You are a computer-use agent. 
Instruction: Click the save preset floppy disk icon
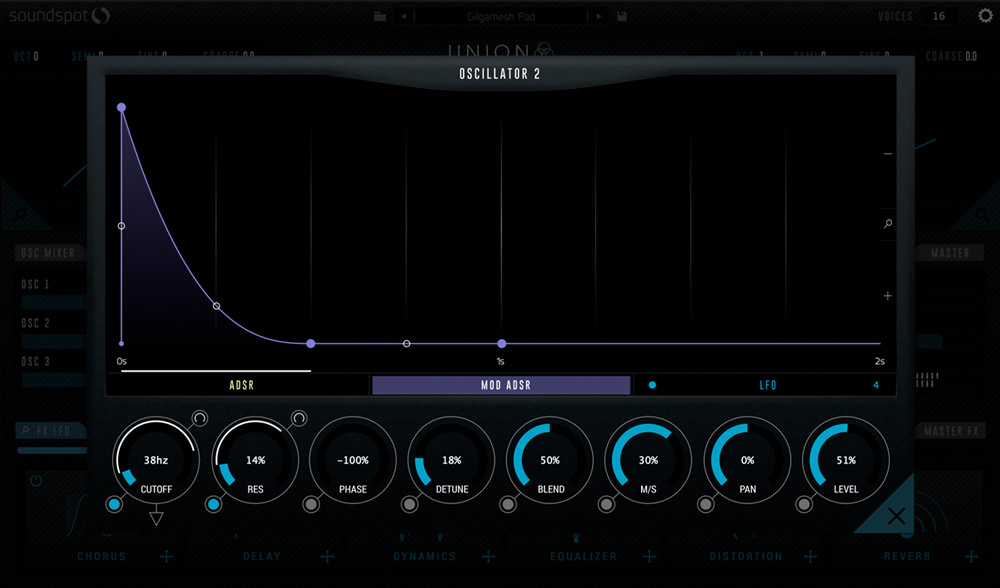click(x=622, y=17)
